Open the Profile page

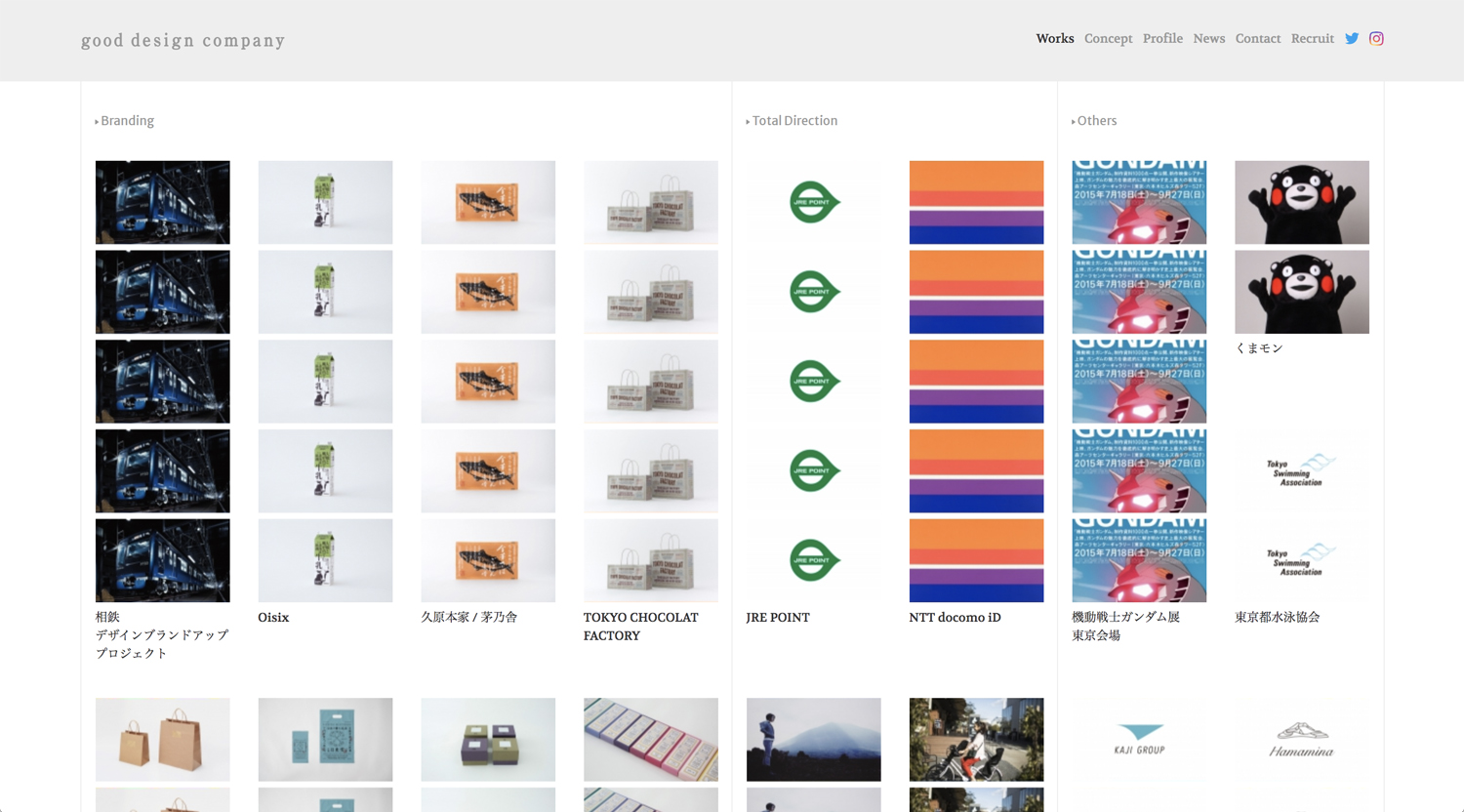[1162, 39]
